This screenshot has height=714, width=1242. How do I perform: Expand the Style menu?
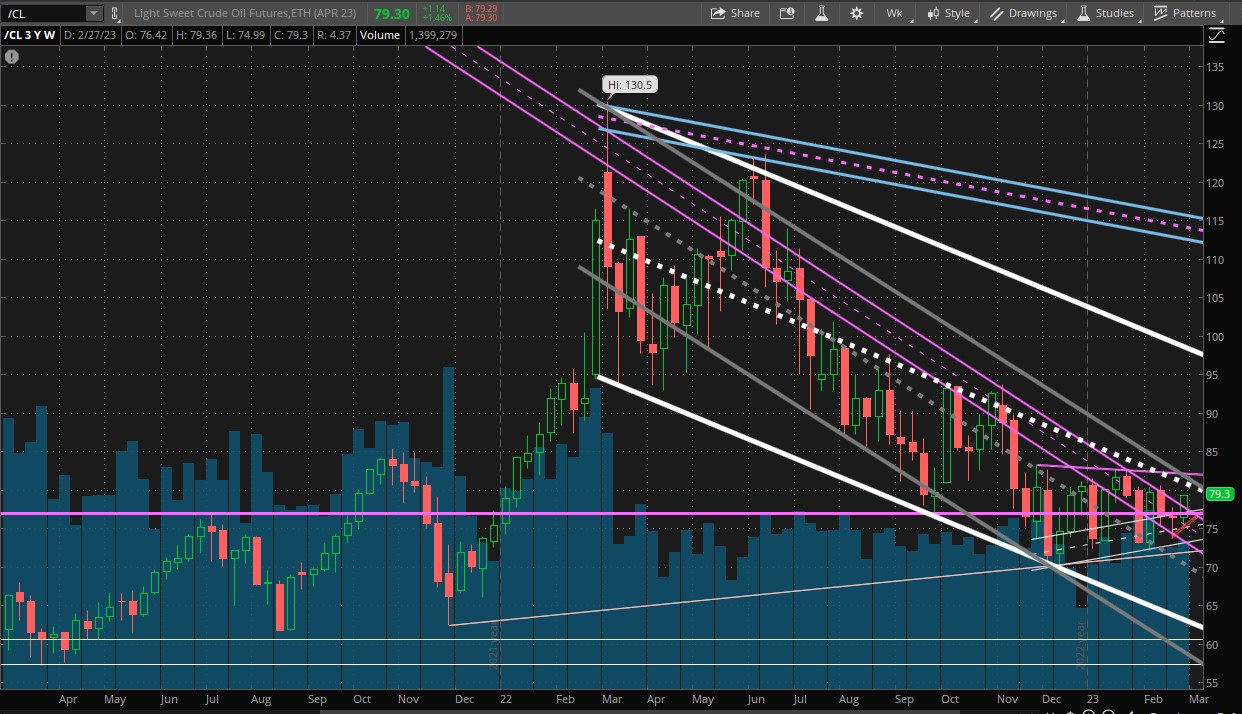click(x=948, y=13)
